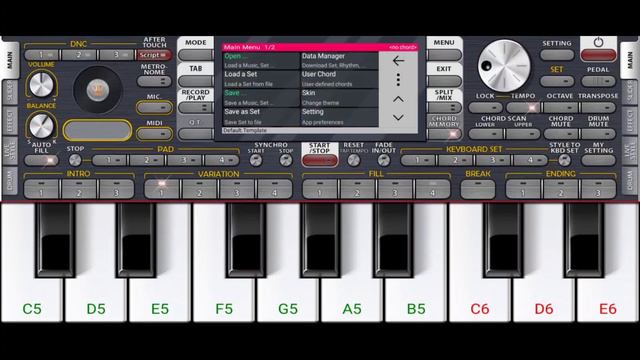Select 'Save as Set' menu entry
Screen dimensions: 640x360
(x=261, y=117)
